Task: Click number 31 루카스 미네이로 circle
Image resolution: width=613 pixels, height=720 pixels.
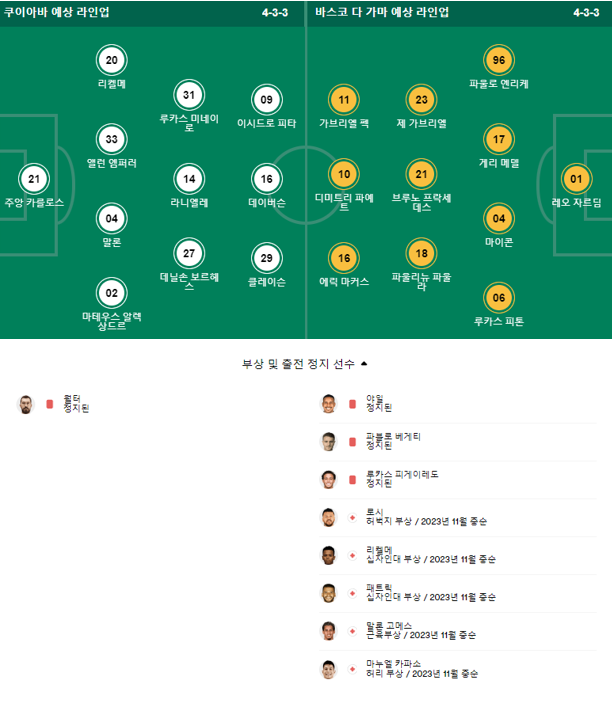Action: [x=189, y=95]
